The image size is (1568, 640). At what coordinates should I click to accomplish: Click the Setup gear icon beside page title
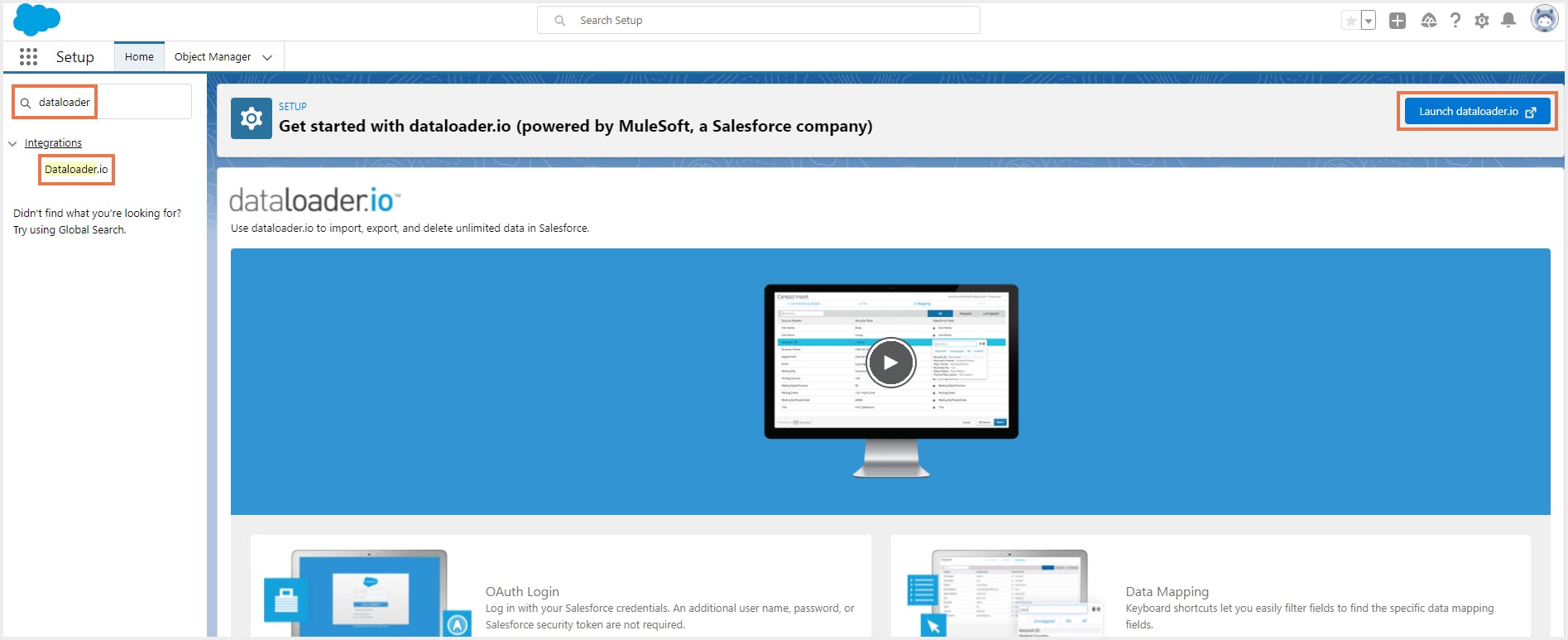point(252,118)
